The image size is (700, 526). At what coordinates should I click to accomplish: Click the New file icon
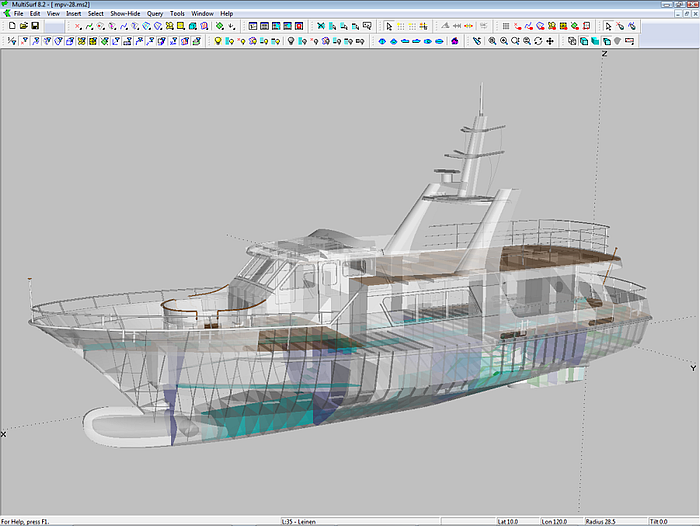11,26
